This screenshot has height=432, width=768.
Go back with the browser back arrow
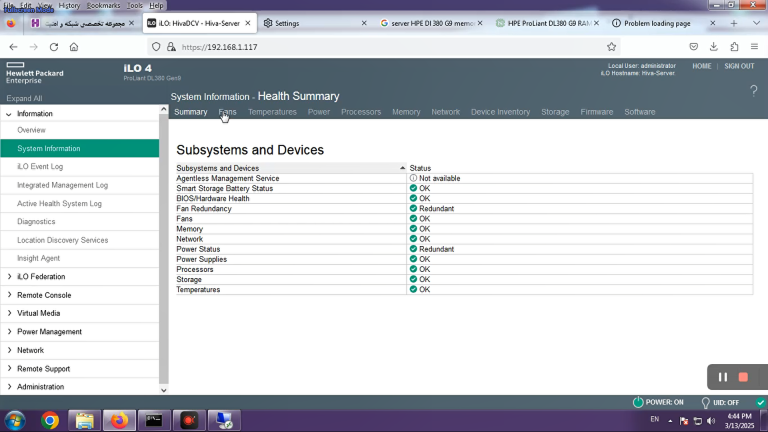click(13, 47)
